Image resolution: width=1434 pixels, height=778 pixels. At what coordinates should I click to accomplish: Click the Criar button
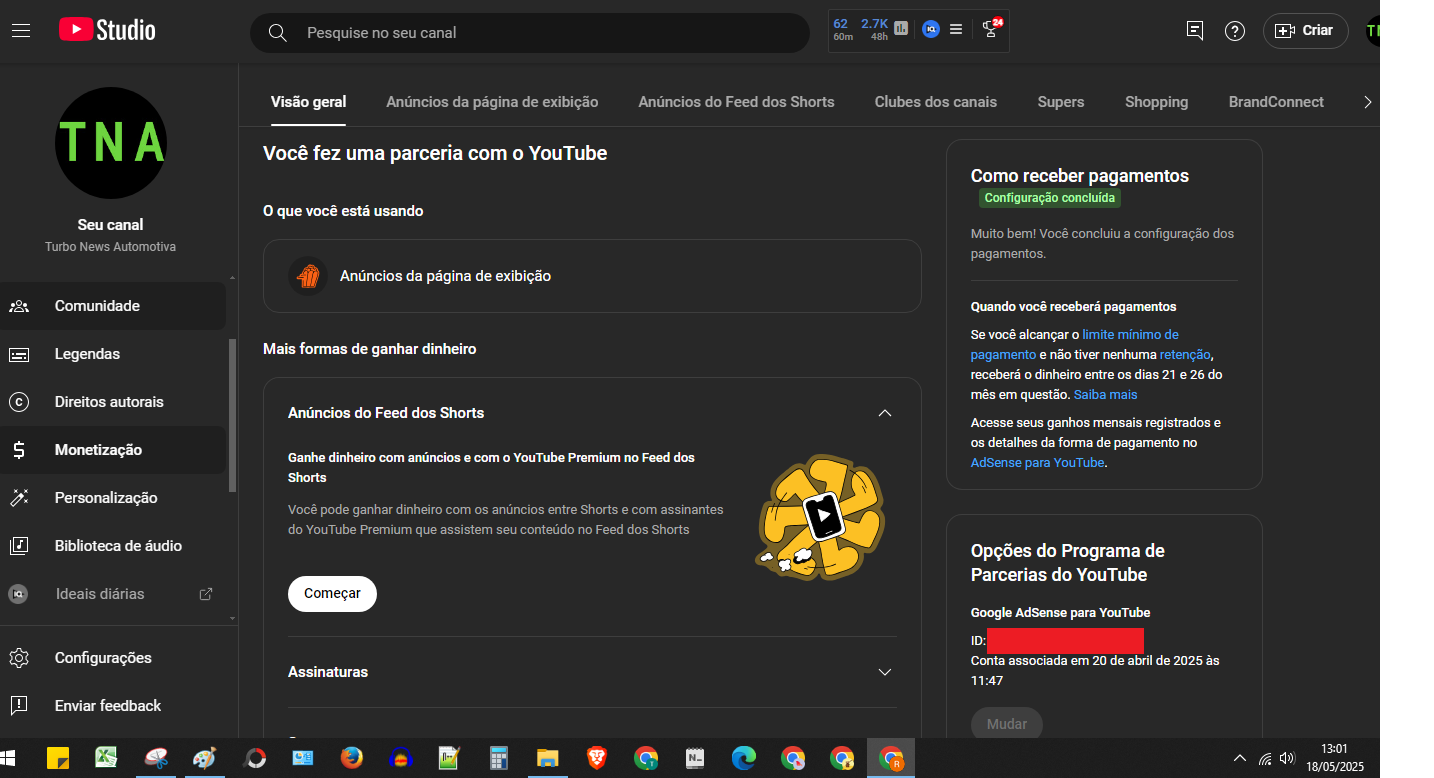coord(1306,31)
